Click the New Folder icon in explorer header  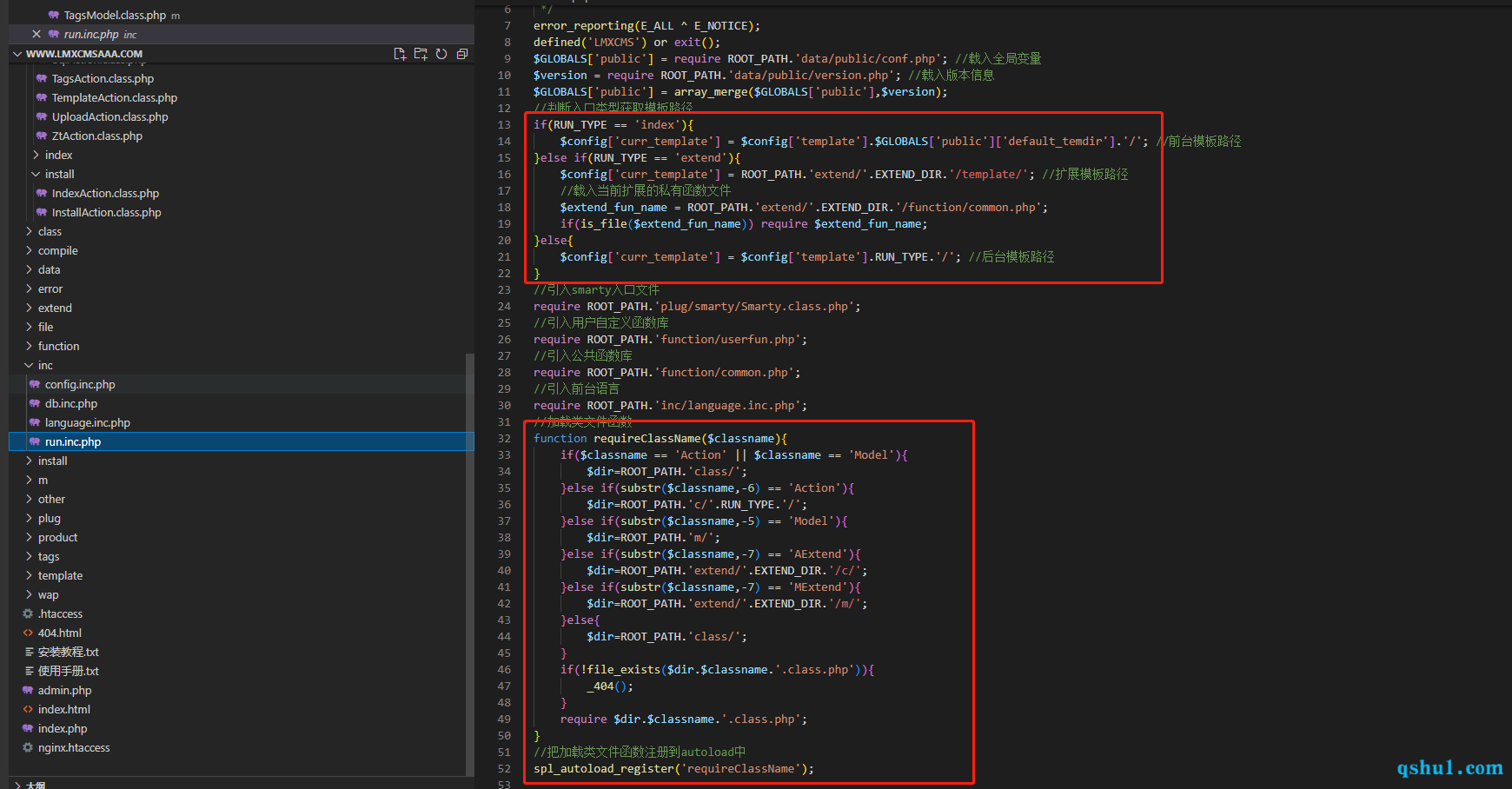(x=421, y=54)
